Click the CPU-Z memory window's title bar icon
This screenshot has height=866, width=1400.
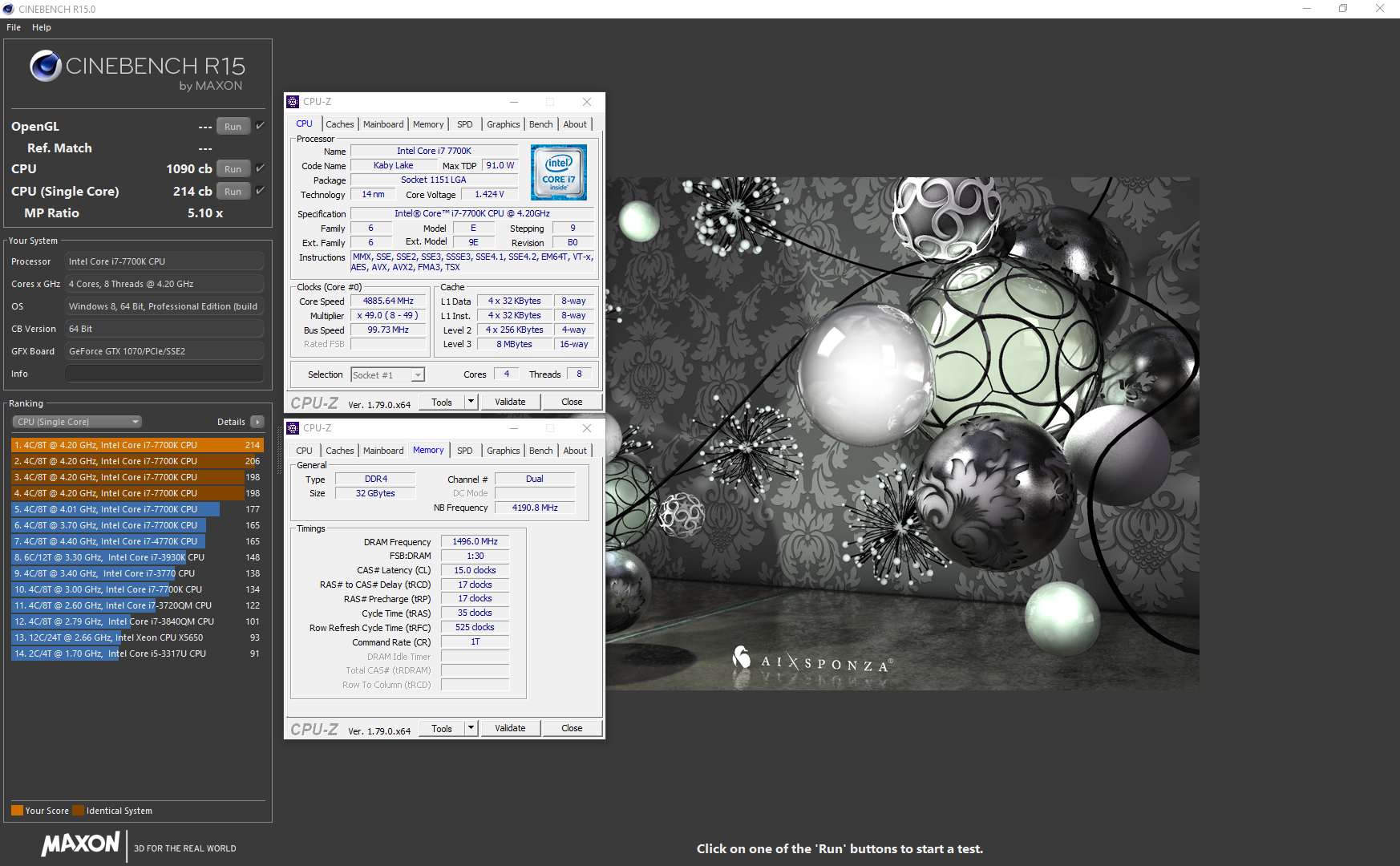click(x=293, y=428)
